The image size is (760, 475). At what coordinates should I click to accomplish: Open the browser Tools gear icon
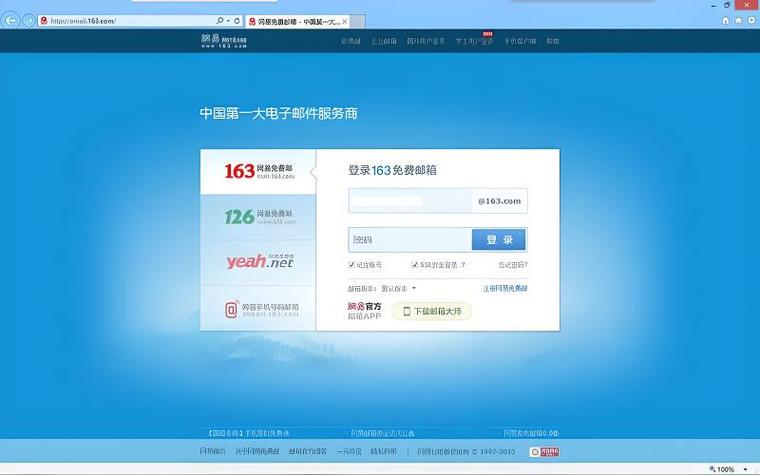point(752,20)
